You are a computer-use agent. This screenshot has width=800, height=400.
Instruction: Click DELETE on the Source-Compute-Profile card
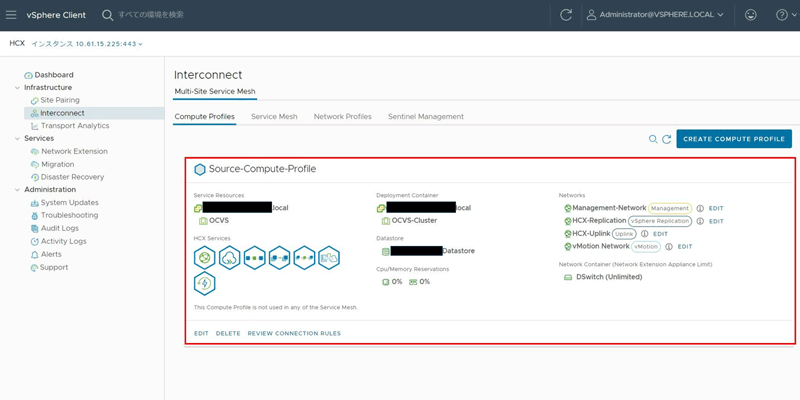coord(228,334)
